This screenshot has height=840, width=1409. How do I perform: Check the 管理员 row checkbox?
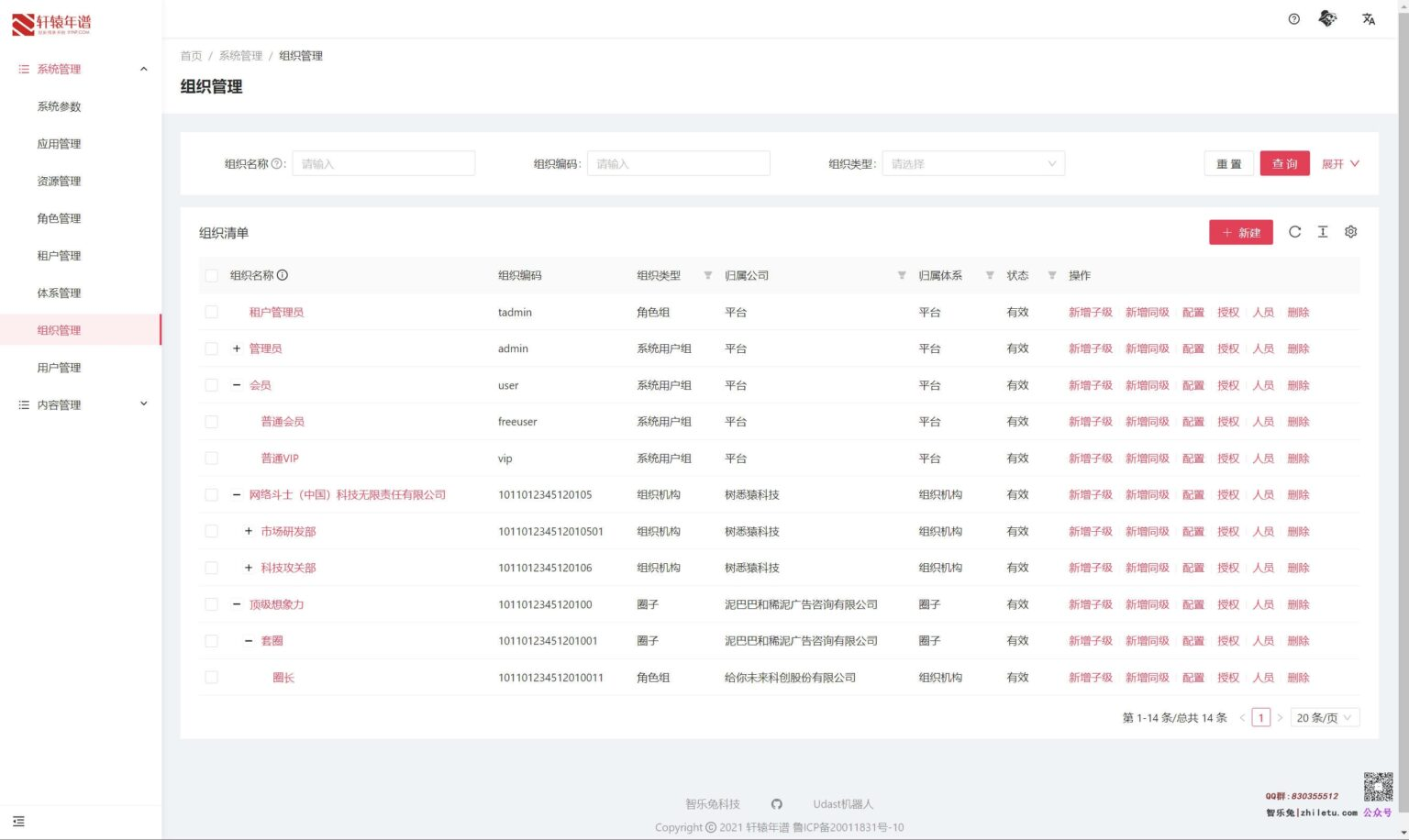[x=212, y=348]
